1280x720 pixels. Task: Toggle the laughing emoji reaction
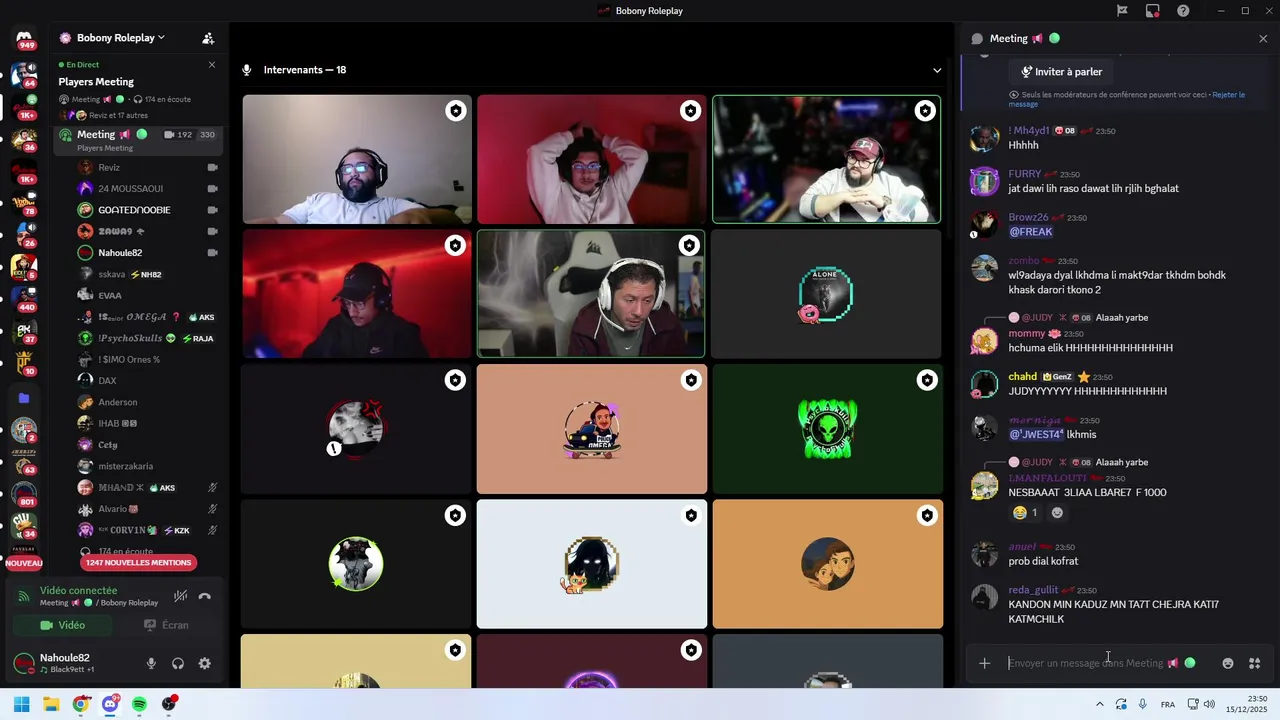pos(1025,513)
